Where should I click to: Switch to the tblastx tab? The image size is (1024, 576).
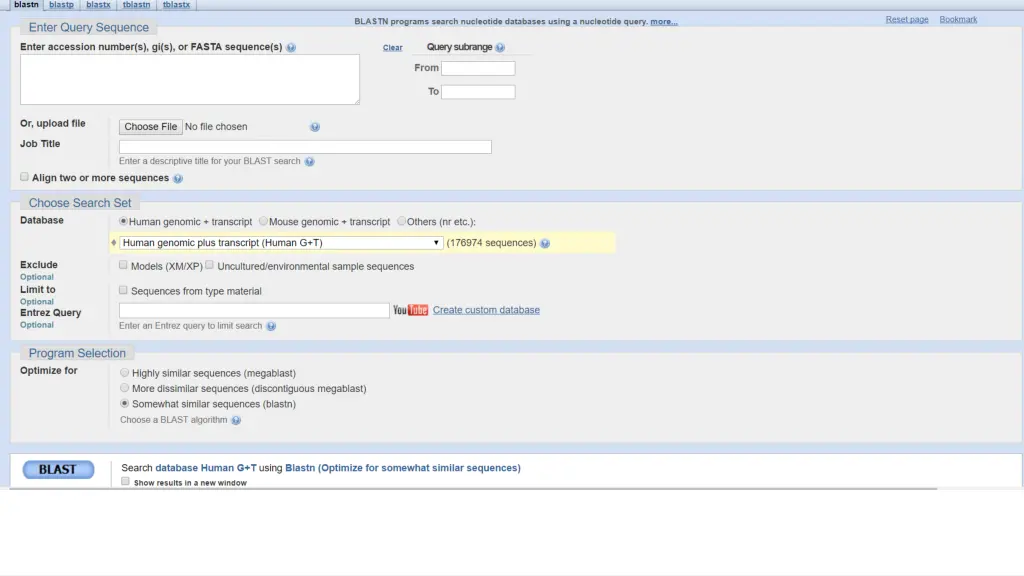coord(176,5)
